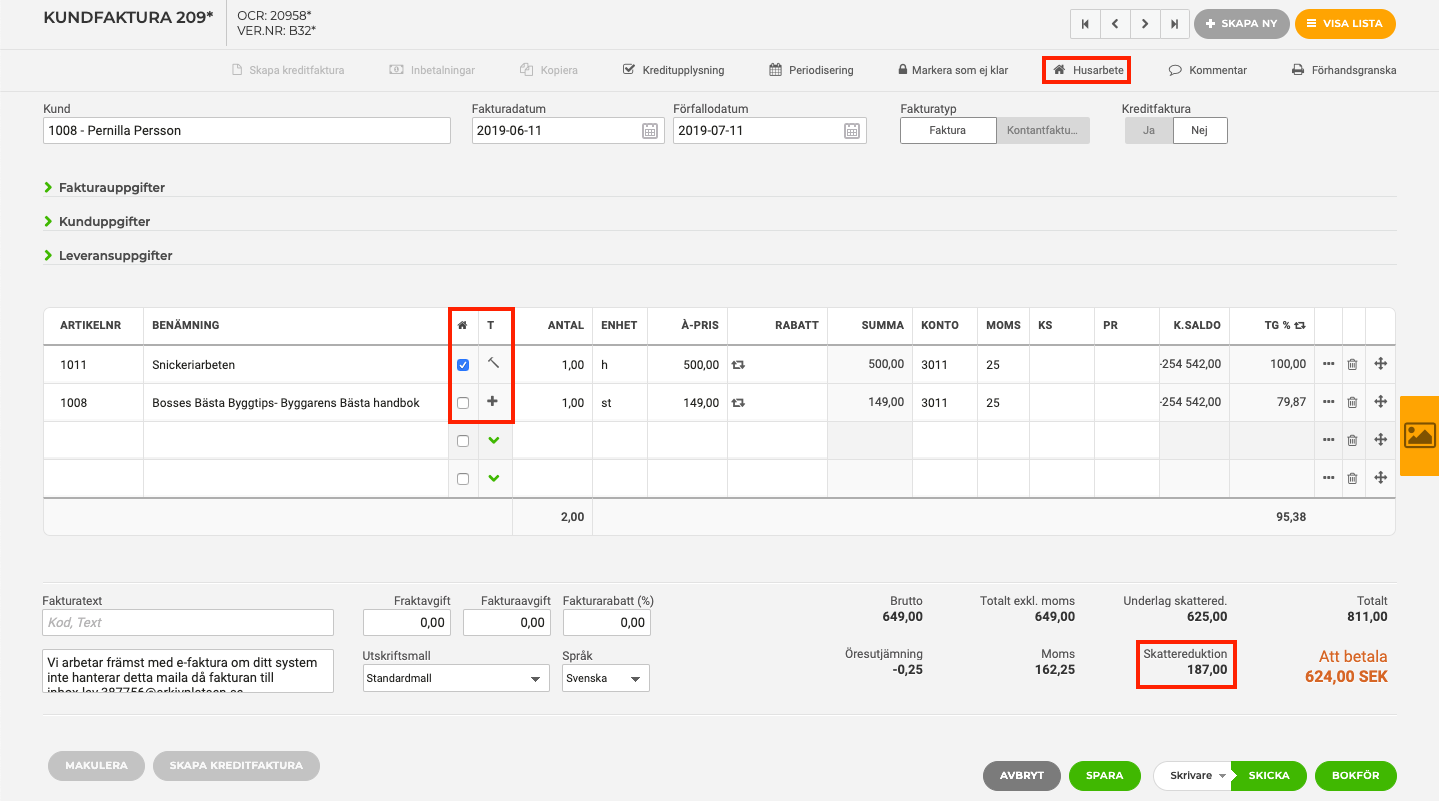1439x801 pixels.
Task: Check the husarbete checkbox for Bosses Bästa Byggtips
Action: pyautogui.click(x=463, y=403)
